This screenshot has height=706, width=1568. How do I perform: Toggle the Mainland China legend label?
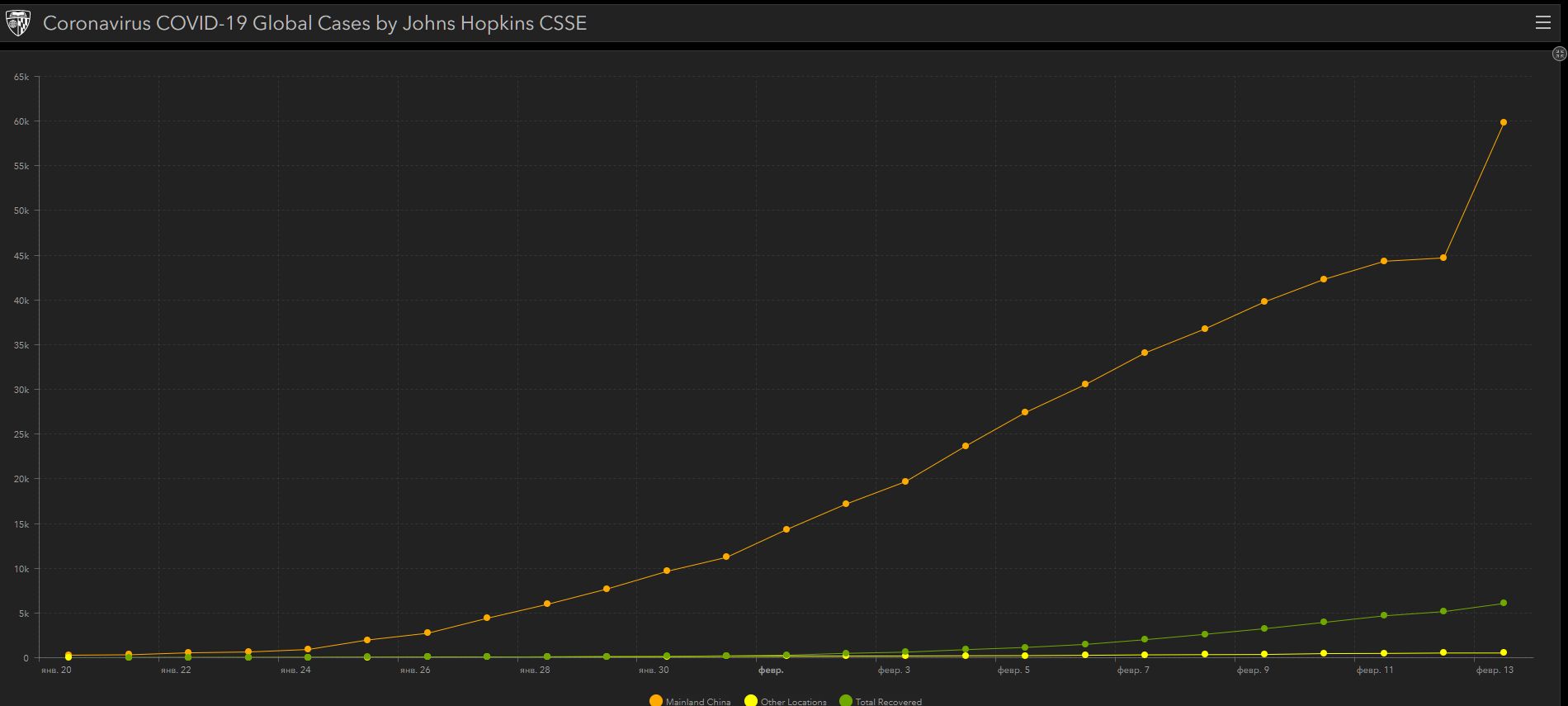(x=697, y=701)
